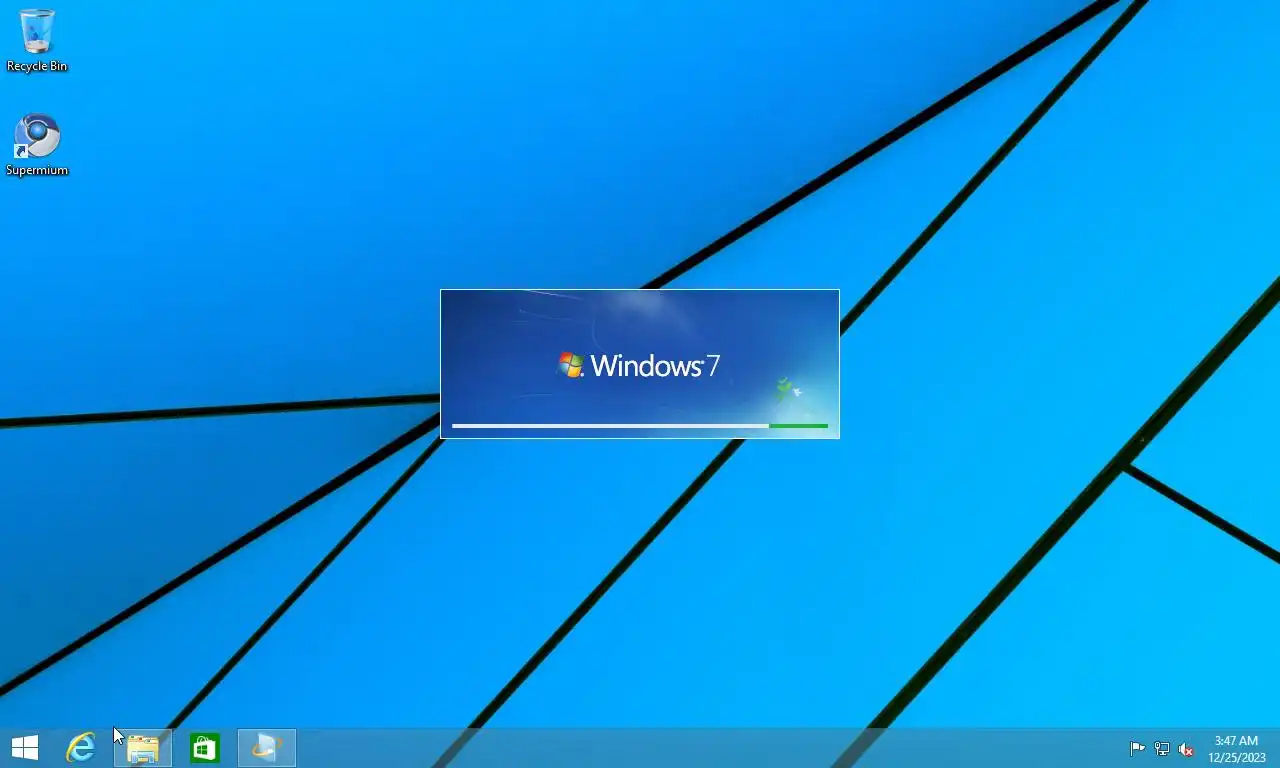The image size is (1280, 768).
Task: Launch Internet Explorer from the taskbar
Action: pos(81,748)
